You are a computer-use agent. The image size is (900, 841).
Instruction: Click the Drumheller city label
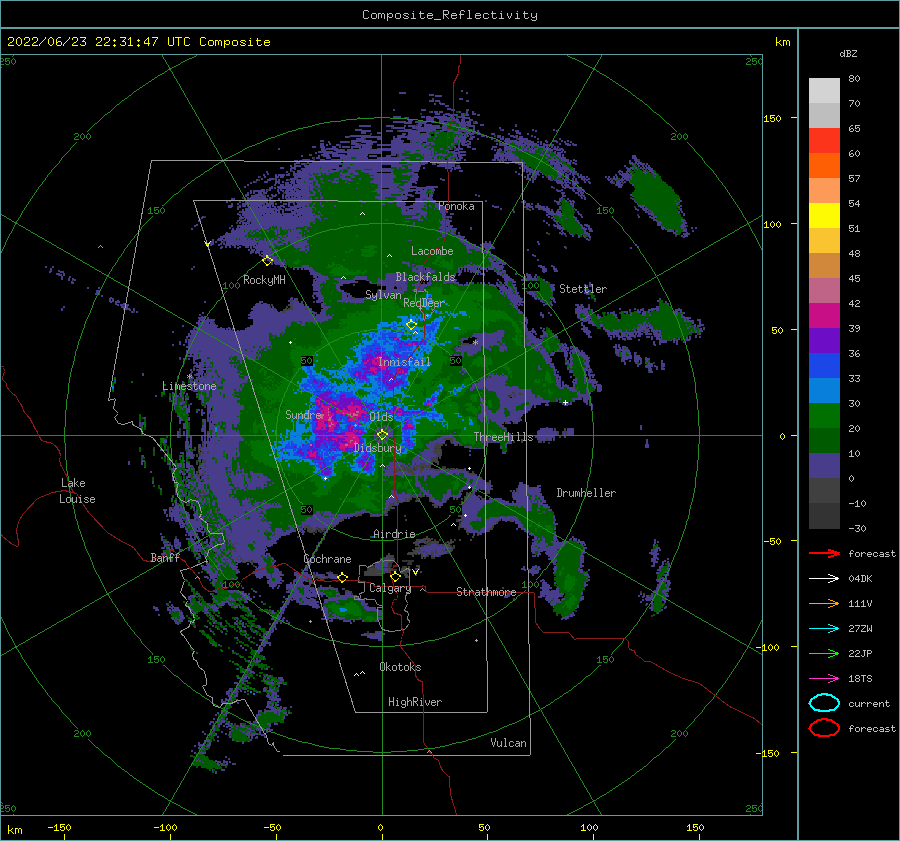point(586,493)
